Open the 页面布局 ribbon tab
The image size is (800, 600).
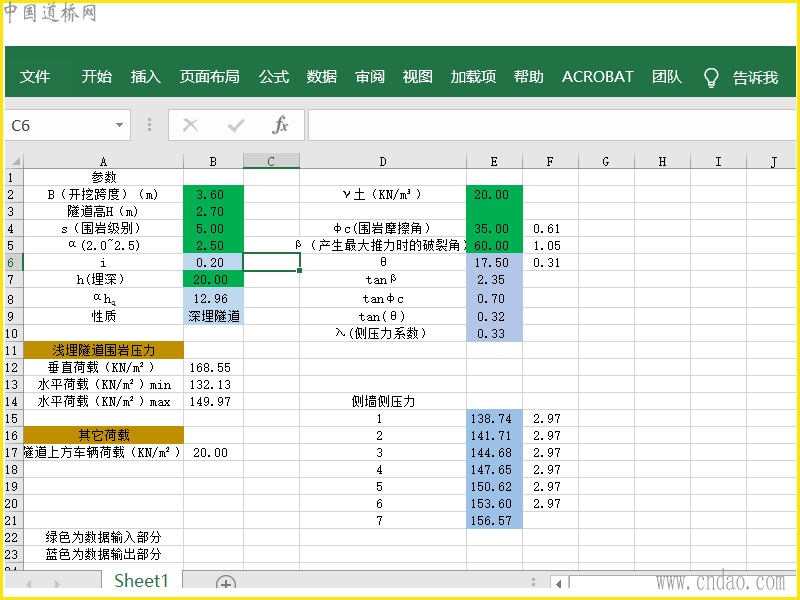210,77
